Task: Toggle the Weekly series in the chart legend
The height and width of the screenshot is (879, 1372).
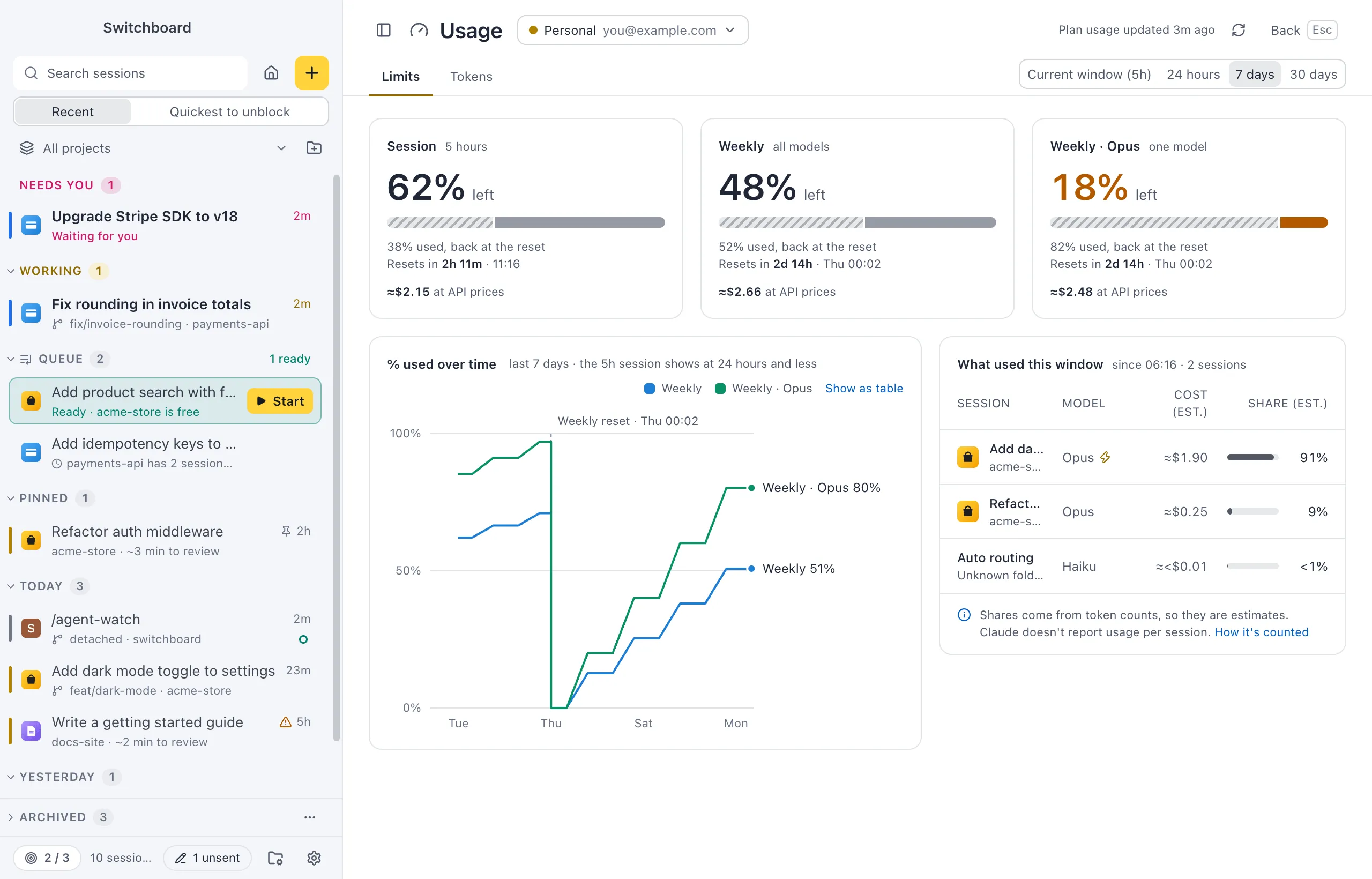Action: 673,389
